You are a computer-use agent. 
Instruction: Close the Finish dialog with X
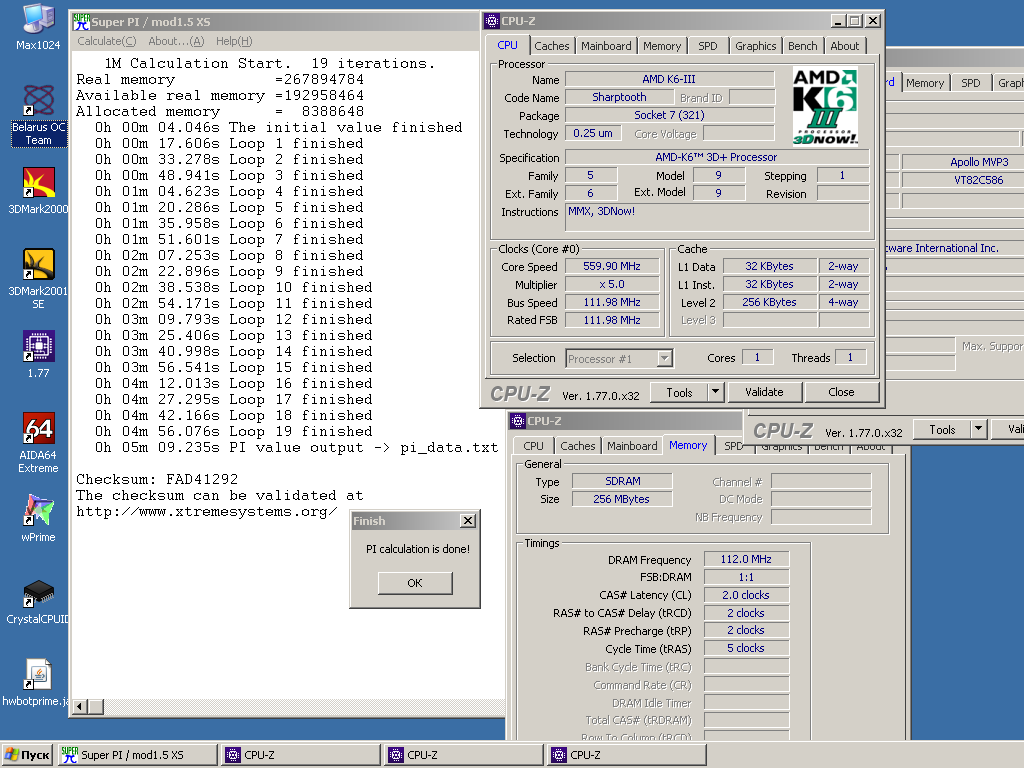(x=468, y=520)
